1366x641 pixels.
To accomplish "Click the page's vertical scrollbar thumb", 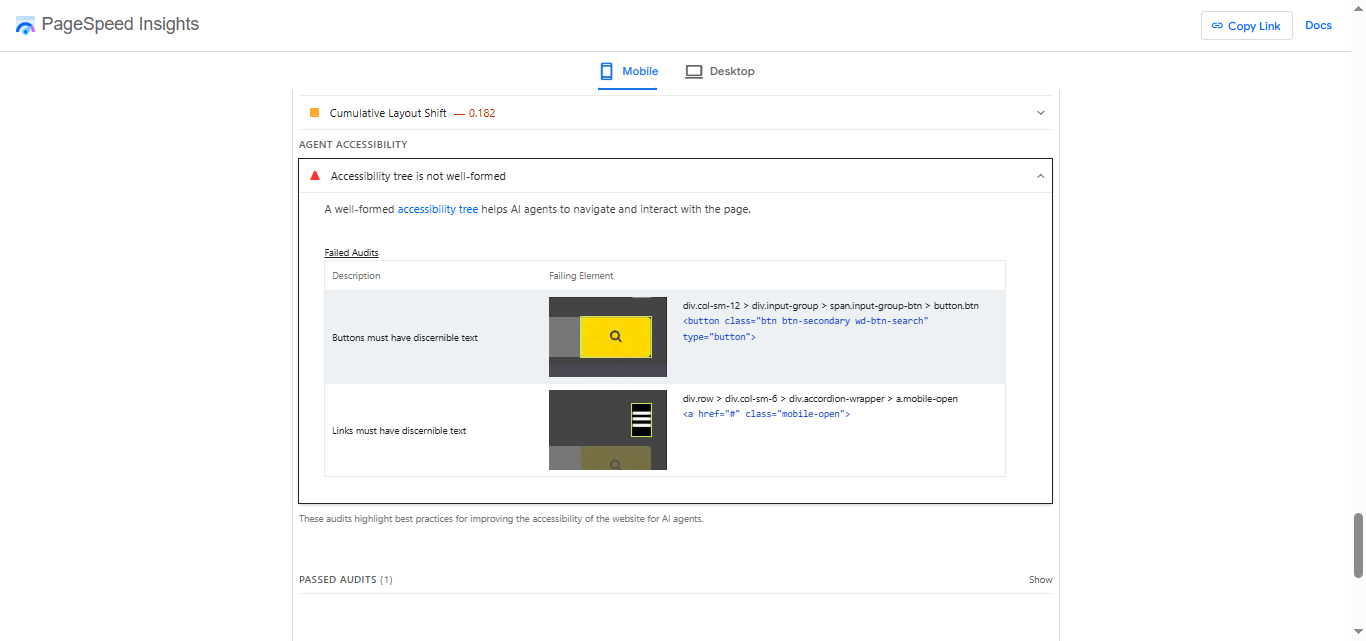I will 1358,546.
